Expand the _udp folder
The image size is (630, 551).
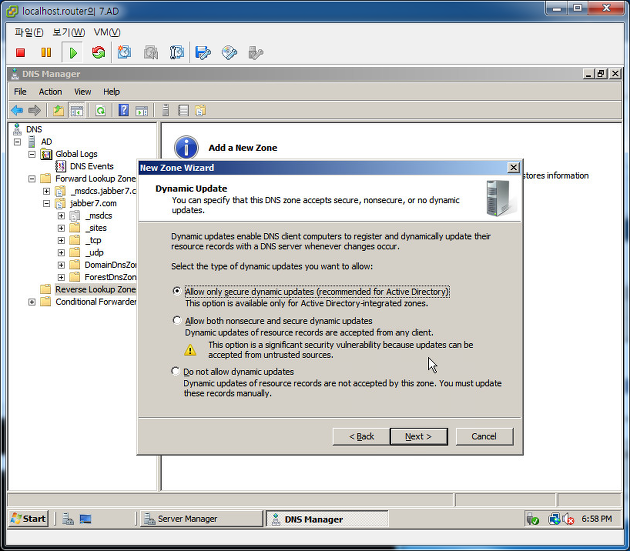click(x=61, y=253)
